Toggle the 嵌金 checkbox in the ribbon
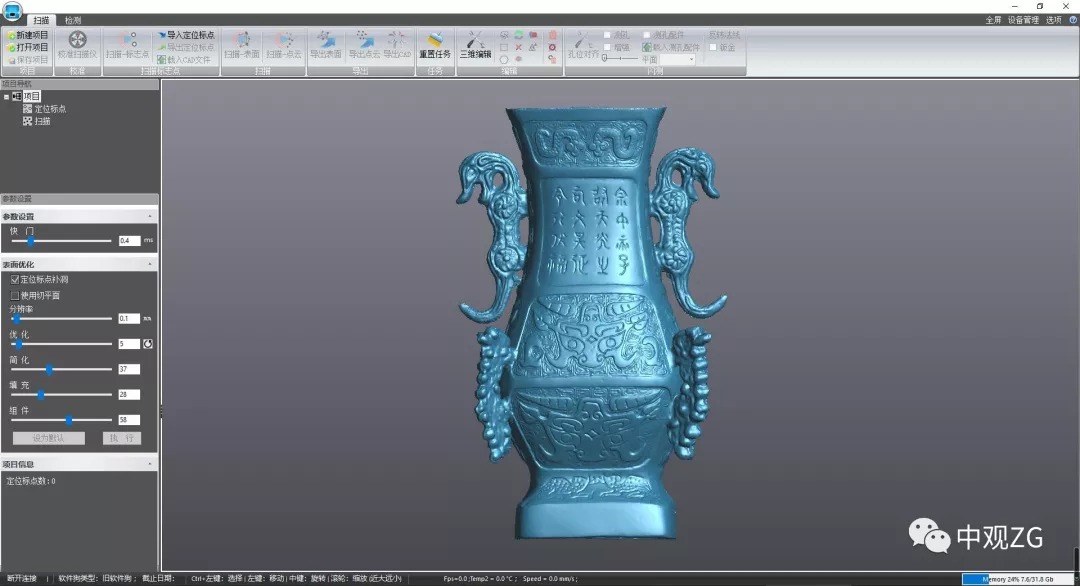The width and height of the screenshot is (1080, 586). coord(711,47)
